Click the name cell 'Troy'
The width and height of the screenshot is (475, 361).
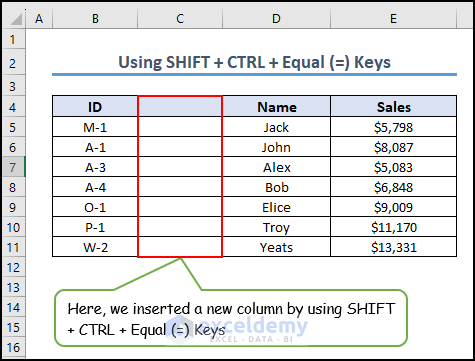click(276, 227)
